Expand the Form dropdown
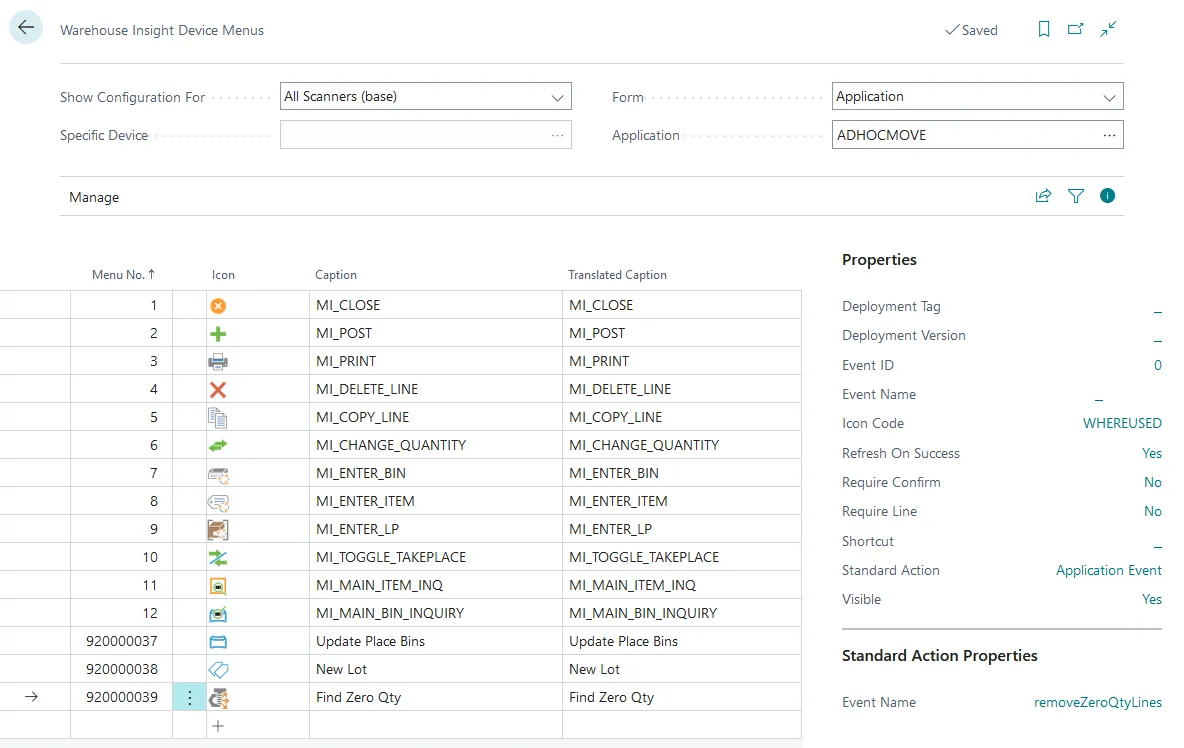1184x748 pixels. (1108, 97)
